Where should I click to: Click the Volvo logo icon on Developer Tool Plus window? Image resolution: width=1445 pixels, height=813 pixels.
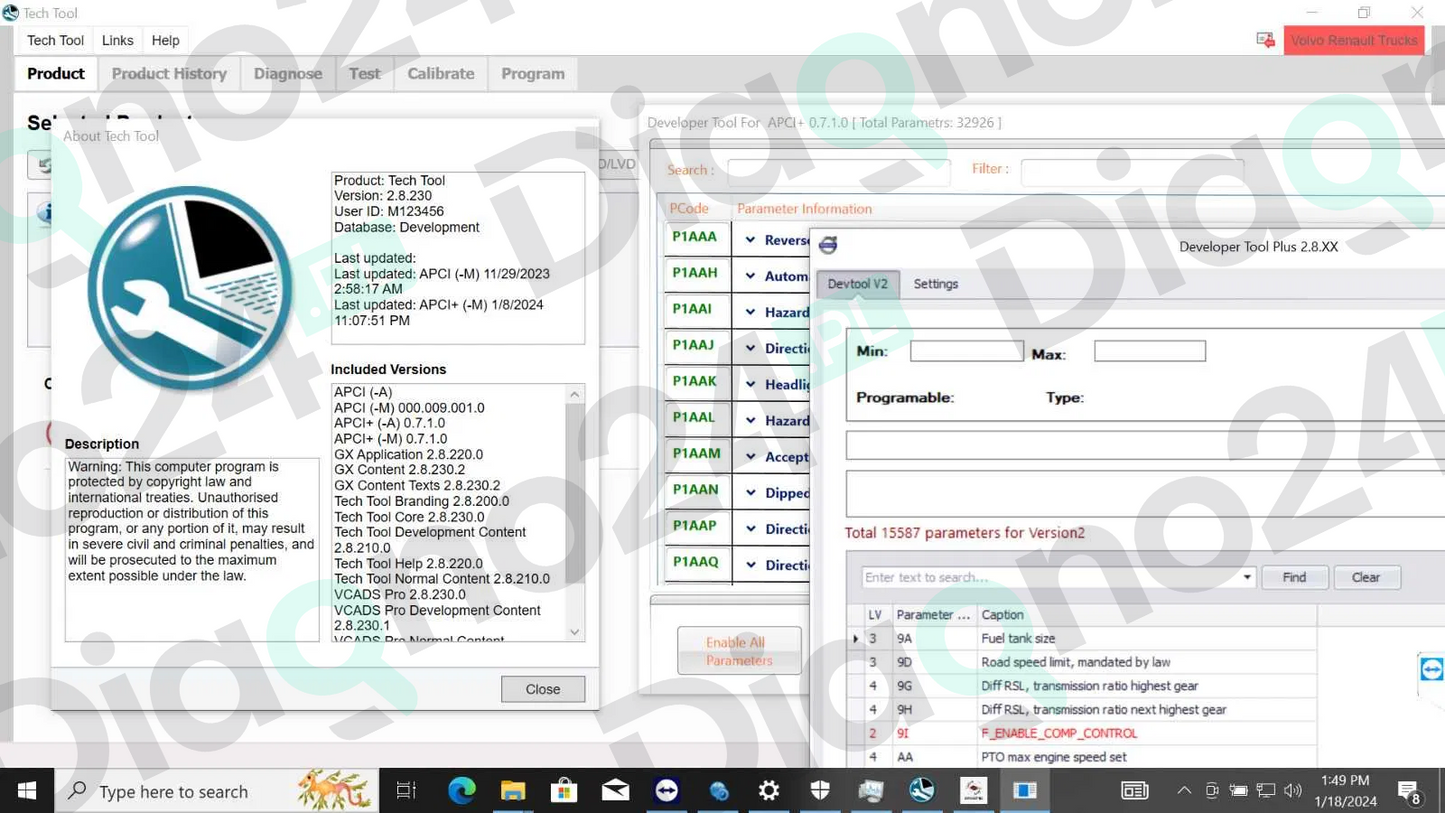827,244
